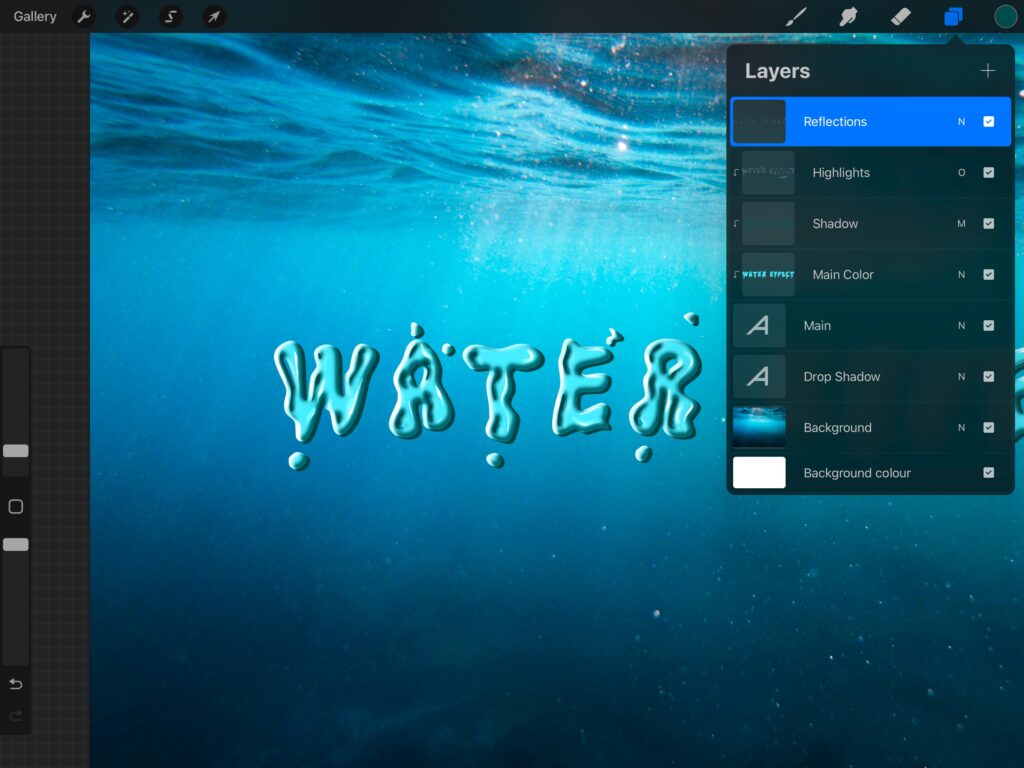Close the Layers panel via layers icon
This screenshot has height=768, width=1024.
[x=953, y=17]
